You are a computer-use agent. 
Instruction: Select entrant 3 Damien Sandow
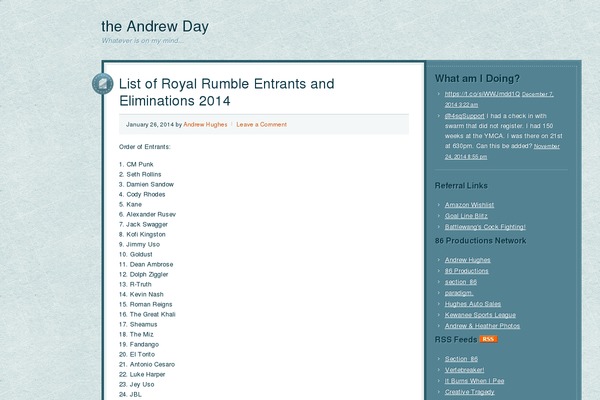(x=146, y=184)
